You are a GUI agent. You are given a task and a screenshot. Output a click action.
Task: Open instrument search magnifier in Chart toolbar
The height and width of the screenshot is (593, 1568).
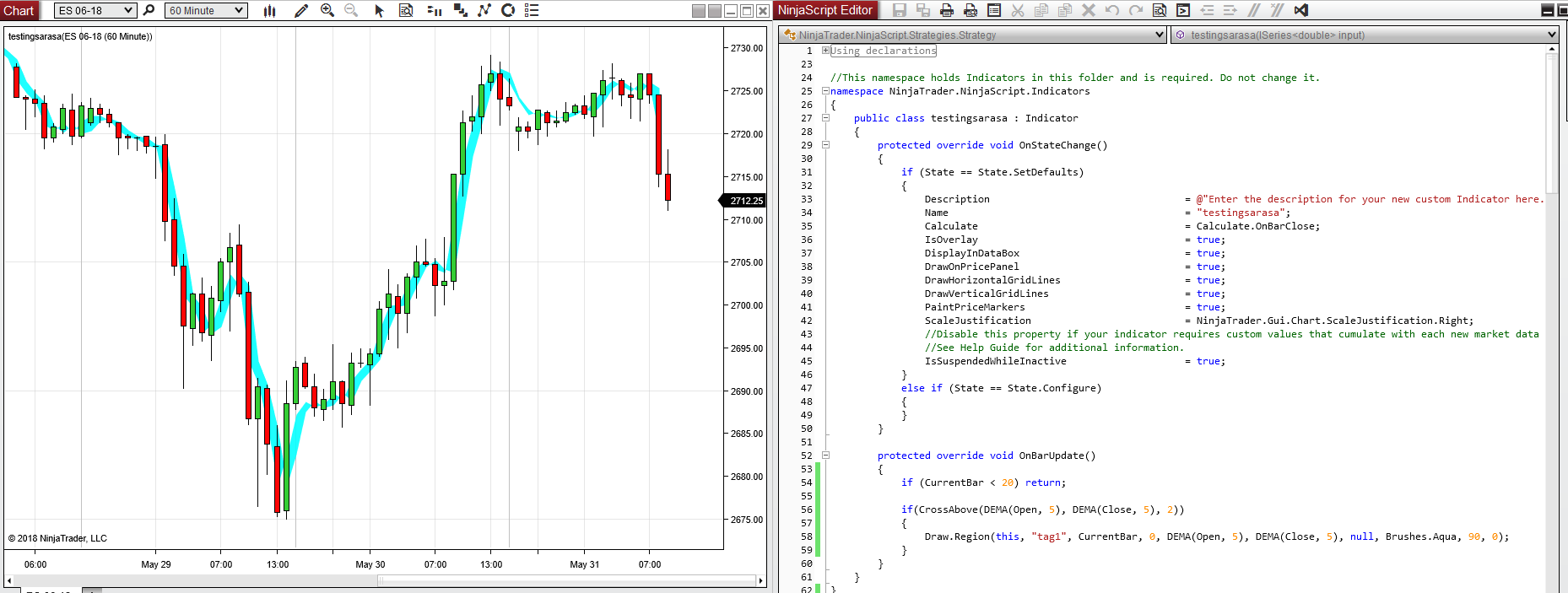click(x=149, y=10)
